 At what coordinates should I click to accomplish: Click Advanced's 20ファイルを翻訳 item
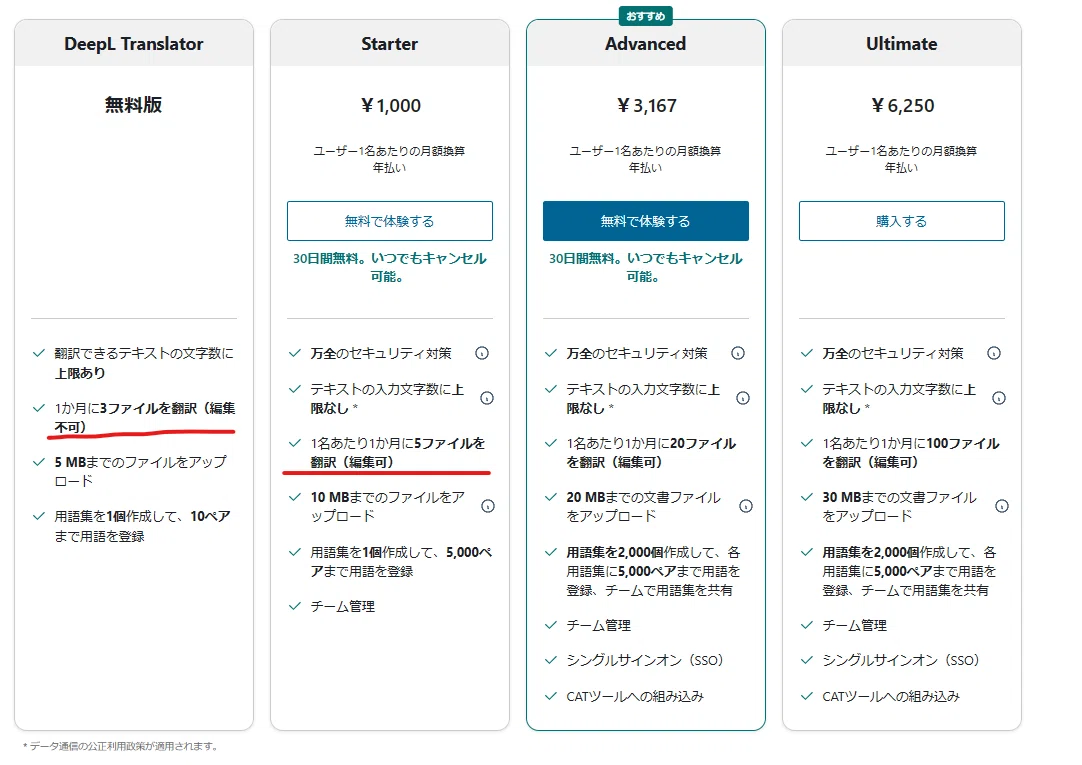click(x=651, y=453)
